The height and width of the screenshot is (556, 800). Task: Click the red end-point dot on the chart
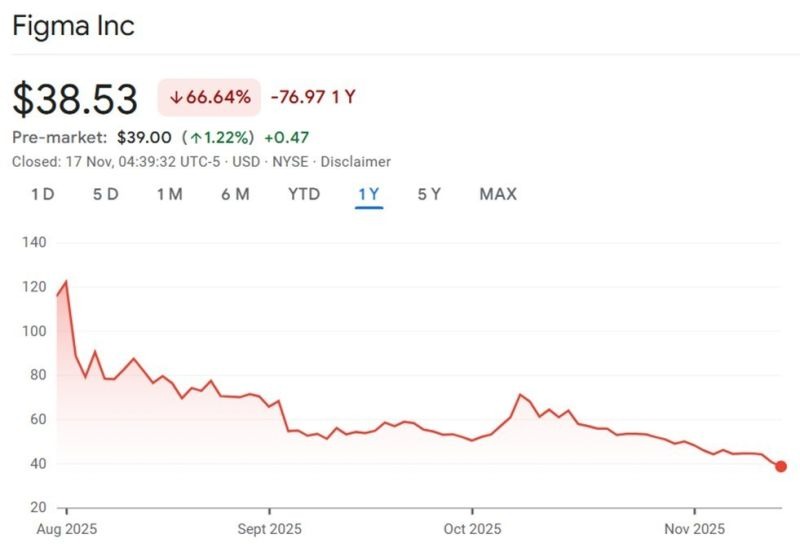pyautogui.click(x=781, y=466)
